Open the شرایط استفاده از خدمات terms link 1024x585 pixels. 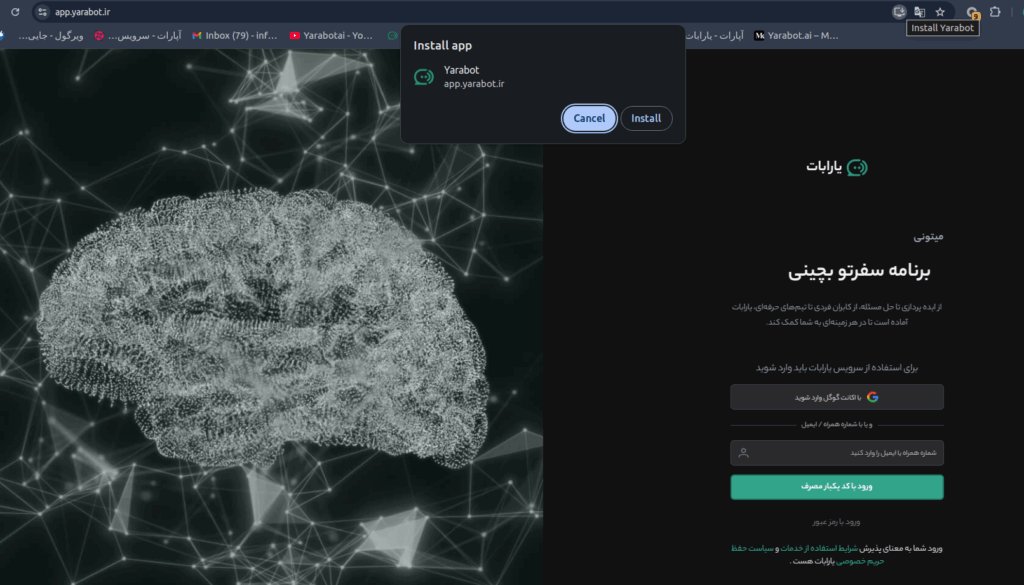[x=819, y=548]
